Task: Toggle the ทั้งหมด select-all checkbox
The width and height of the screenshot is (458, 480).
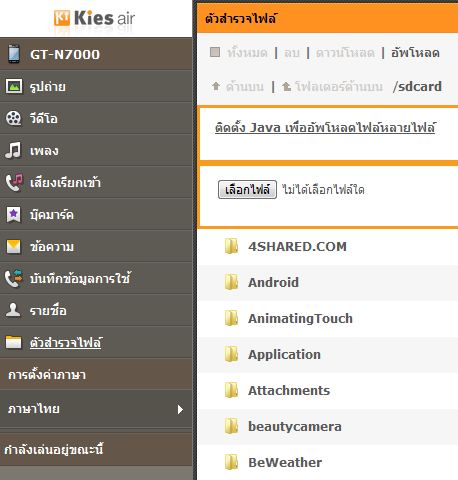Action: click(215, 52)
